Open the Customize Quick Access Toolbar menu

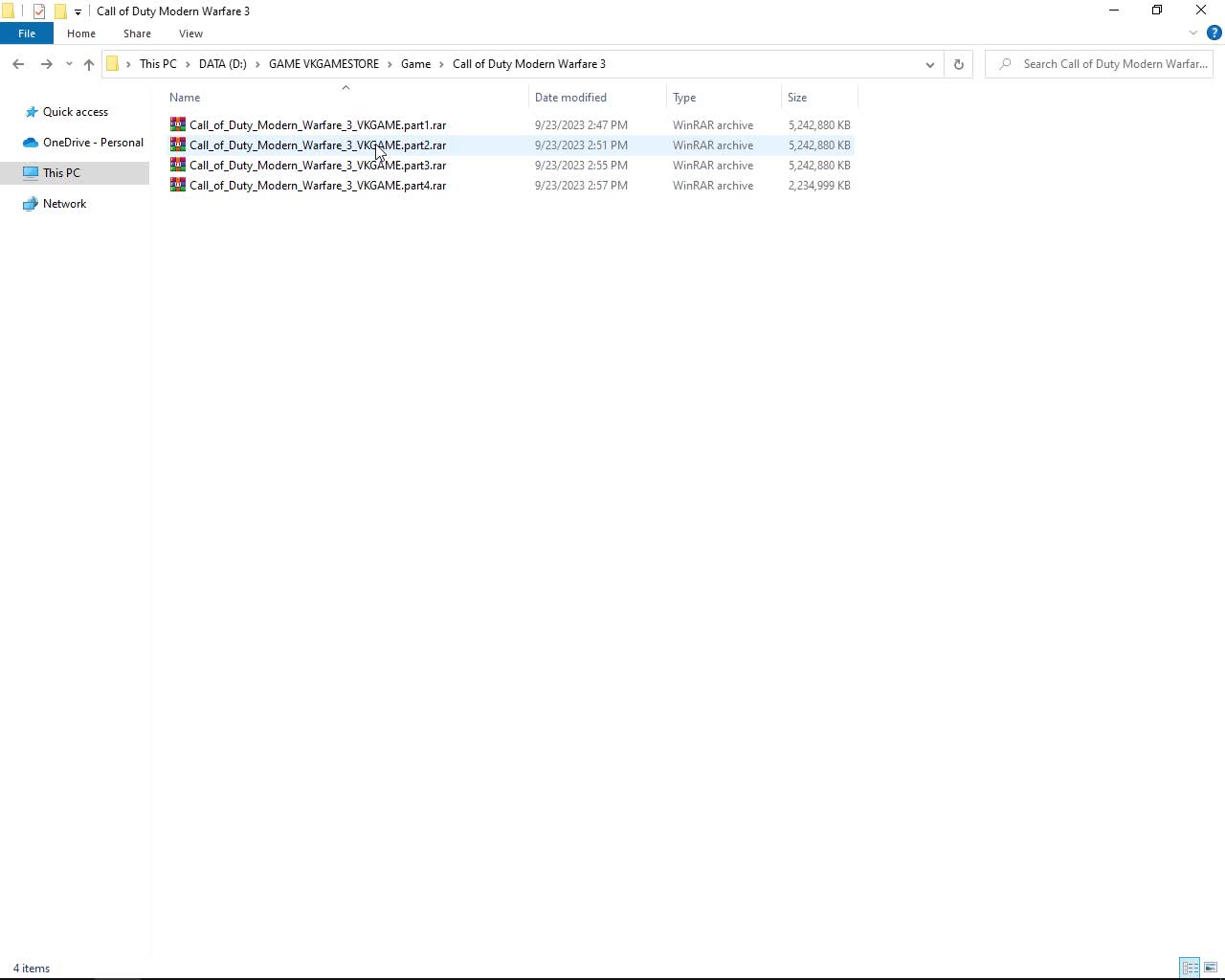[x=77, y=11]
